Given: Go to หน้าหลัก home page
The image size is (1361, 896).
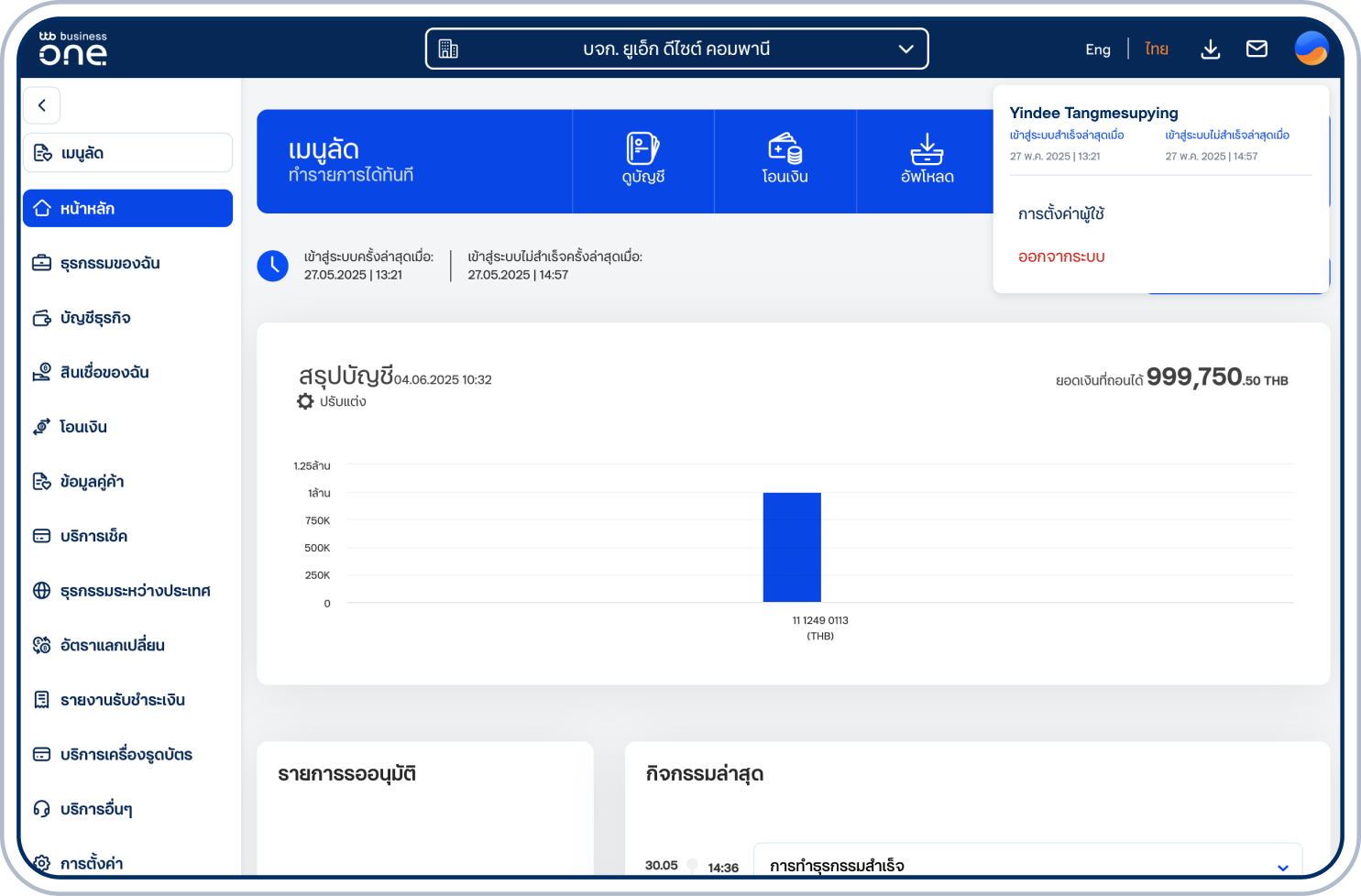Looking at the screenshot, I should pyautogui.click(x=127, y=208).
